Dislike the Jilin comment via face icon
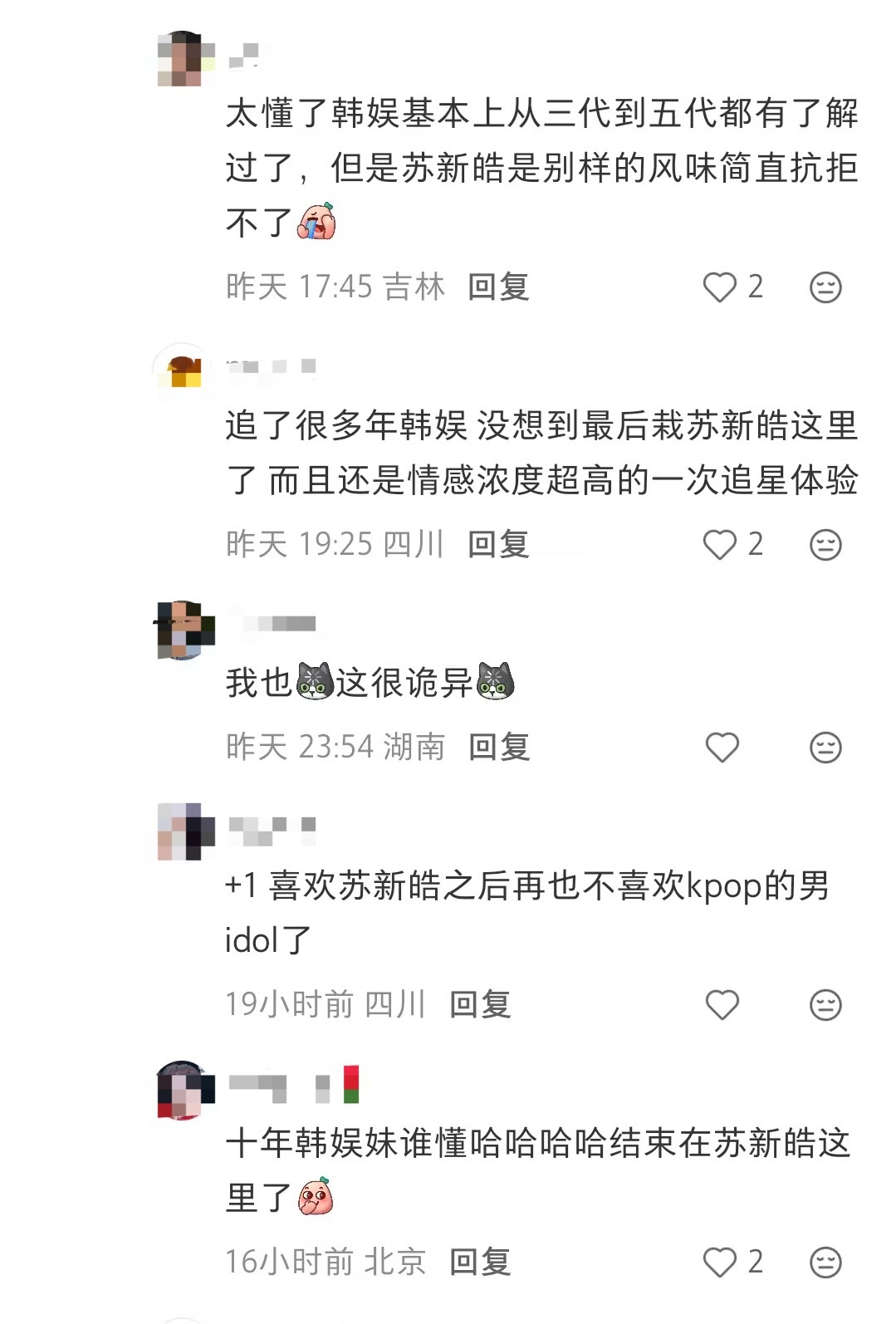 tap(825, 287)
